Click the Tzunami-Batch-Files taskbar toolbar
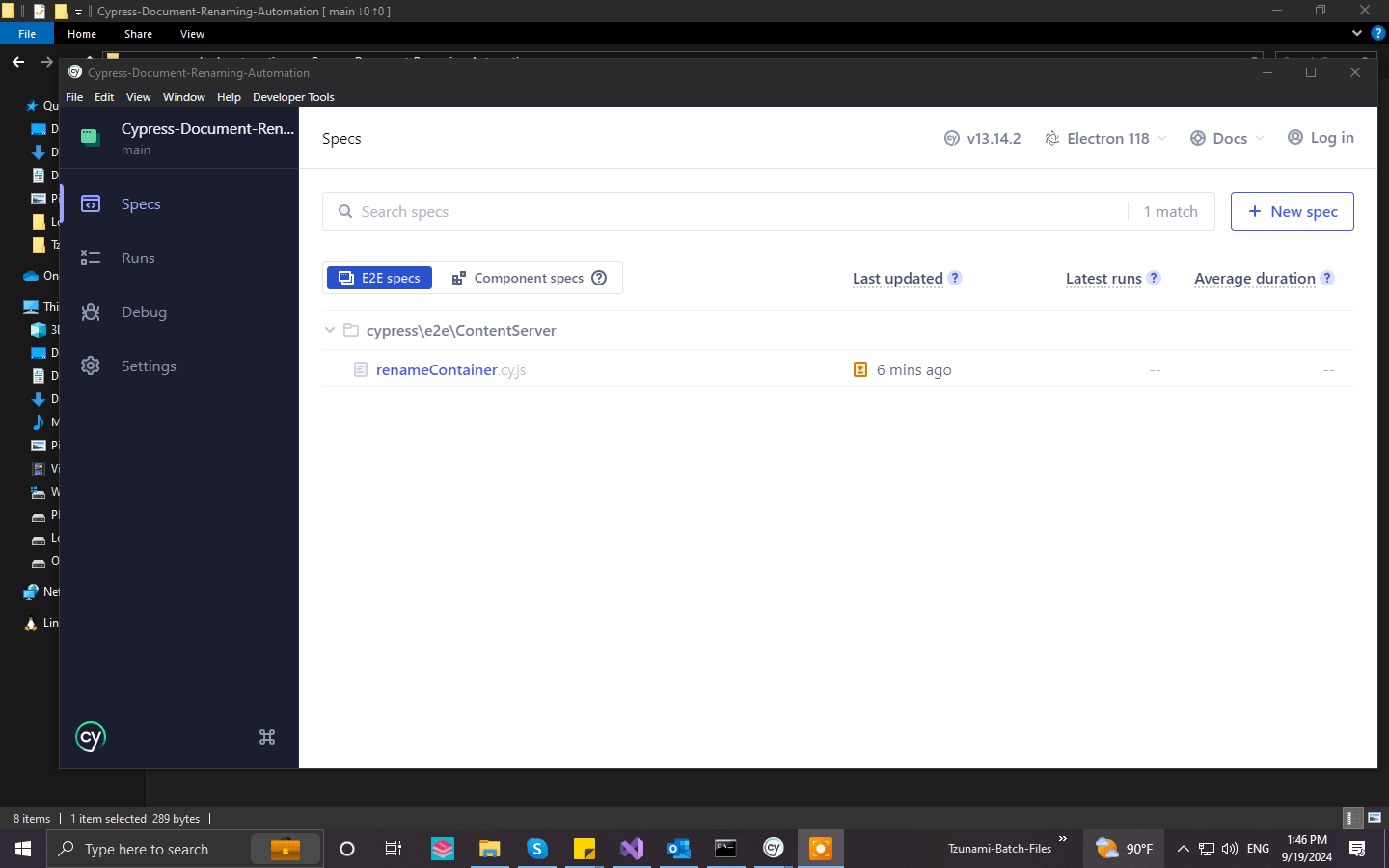This screenshot has width=1389, height=868. [x=999, y=849]
